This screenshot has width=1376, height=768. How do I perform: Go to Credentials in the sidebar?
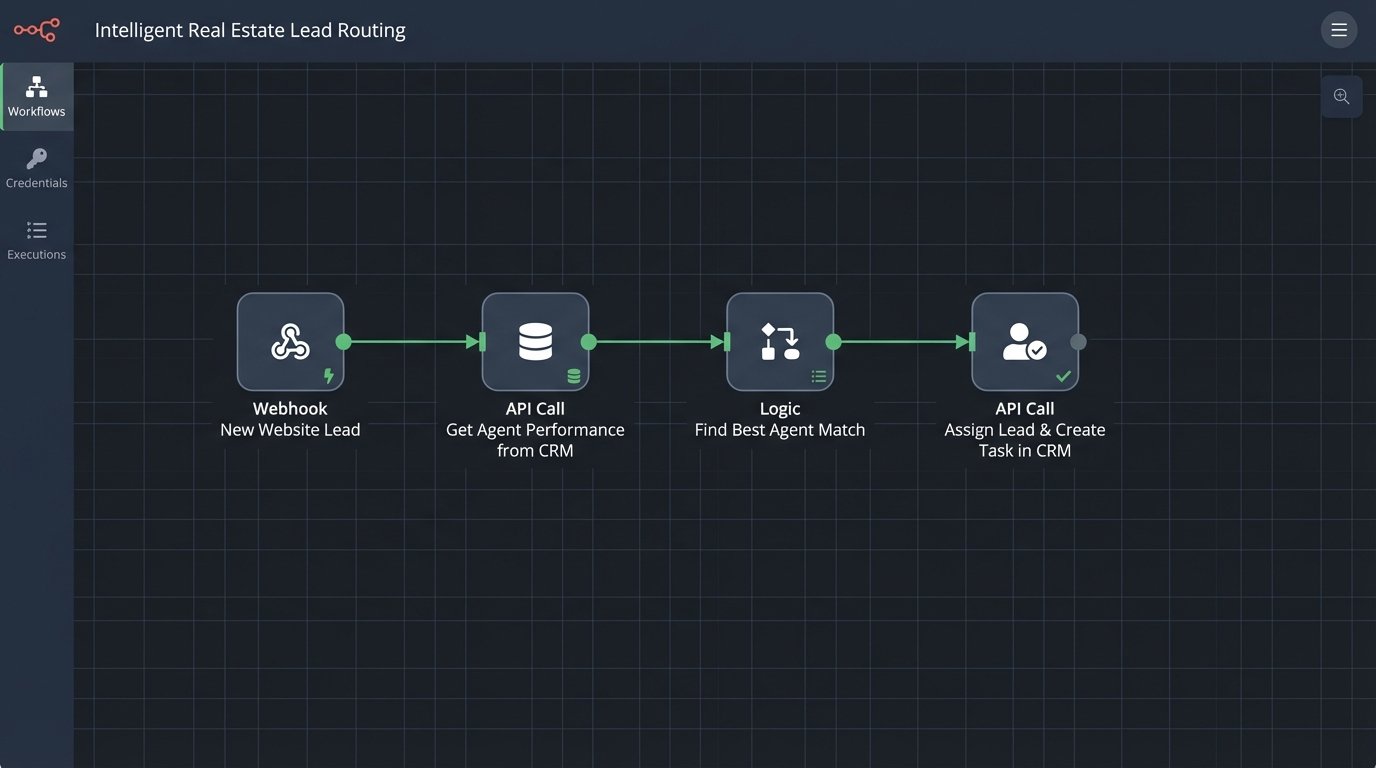[37, 168]
